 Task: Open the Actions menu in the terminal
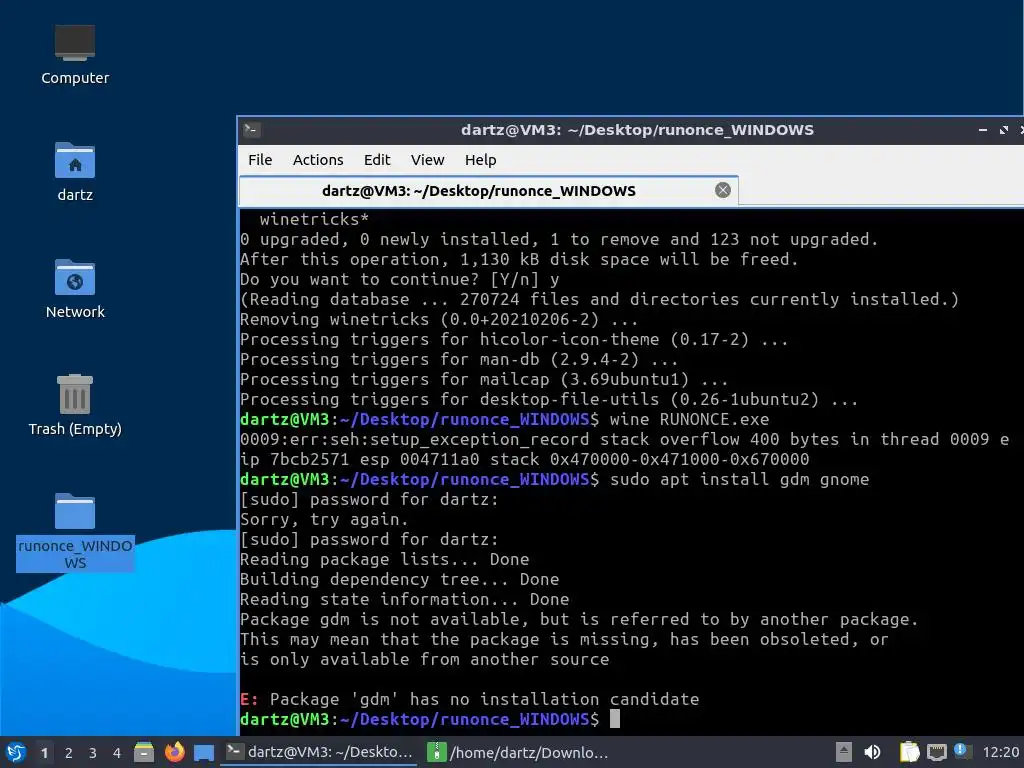coord(318,160)
